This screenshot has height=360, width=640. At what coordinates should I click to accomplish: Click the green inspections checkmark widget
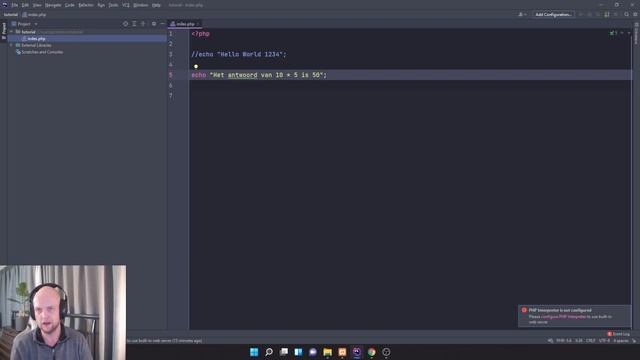point(613,33)
